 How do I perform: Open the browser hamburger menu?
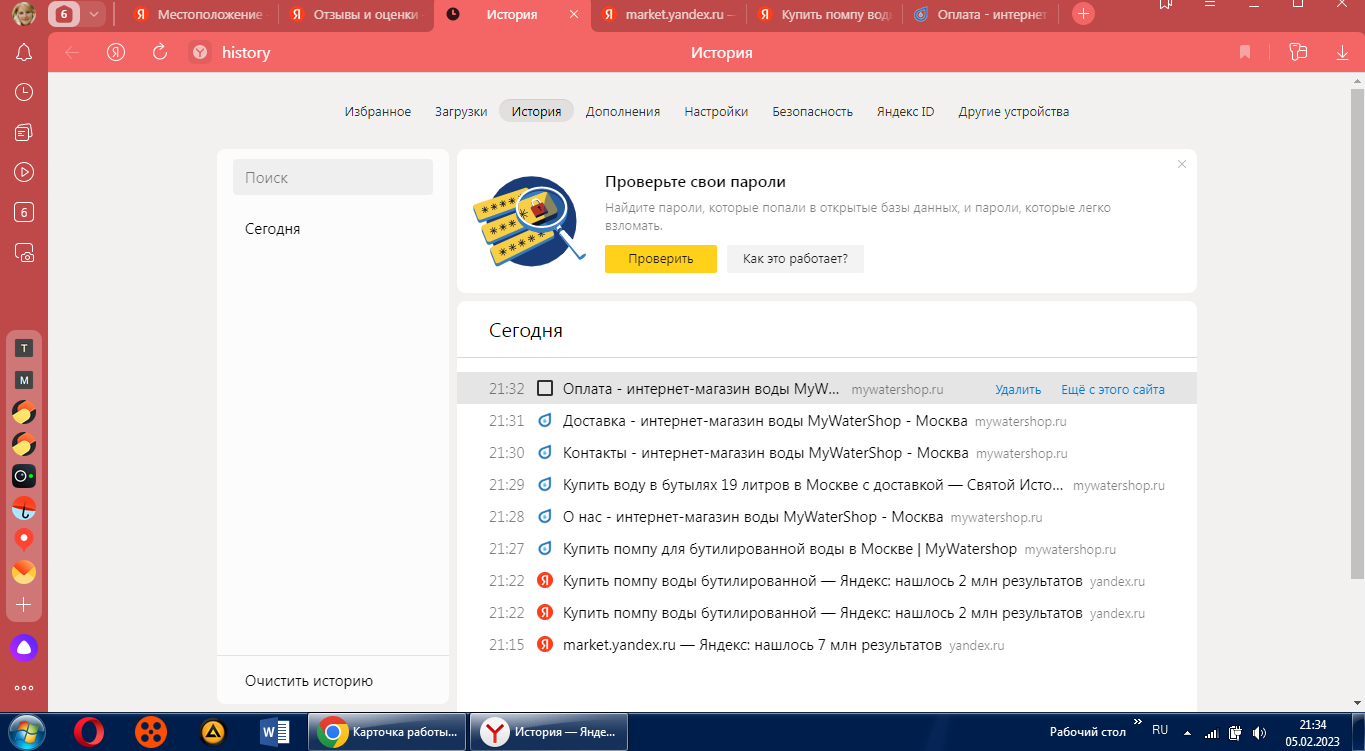coord(1210,5)
